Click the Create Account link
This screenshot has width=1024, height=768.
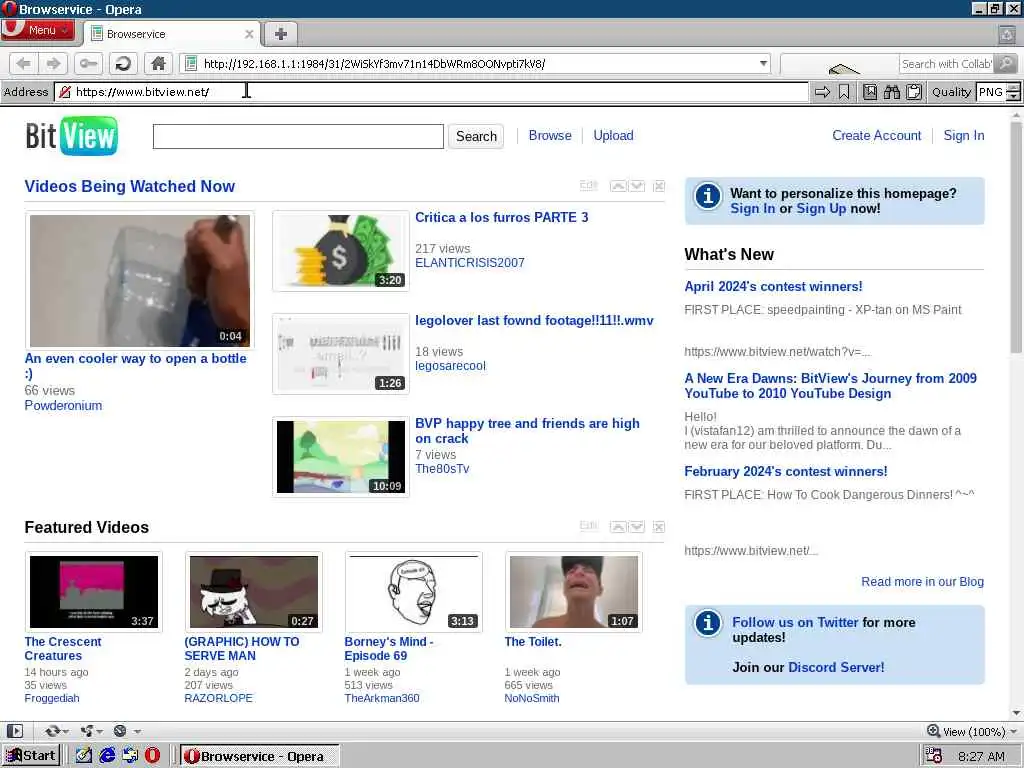tap(876, 135)
